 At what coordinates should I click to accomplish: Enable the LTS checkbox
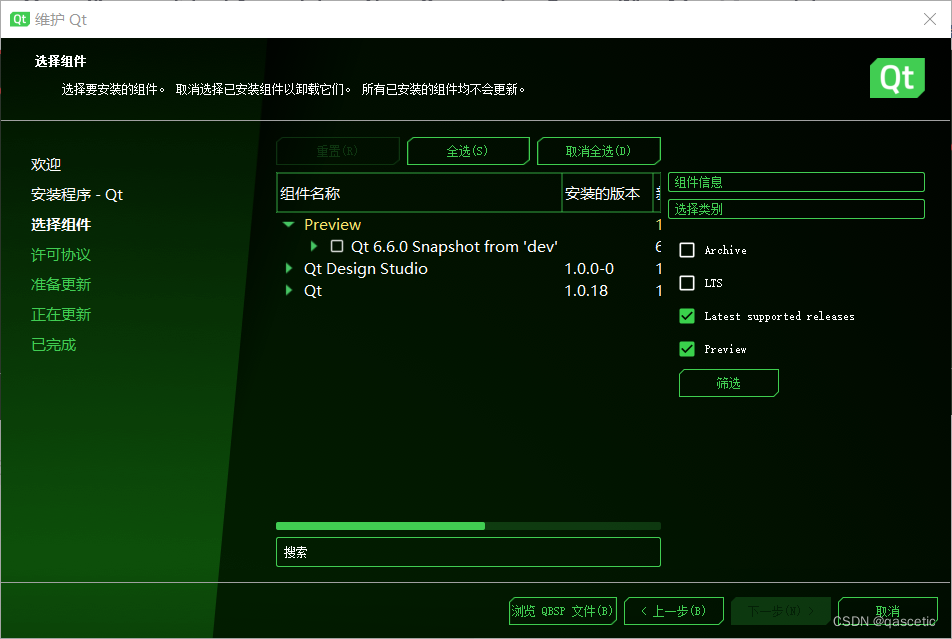(687, 283)
